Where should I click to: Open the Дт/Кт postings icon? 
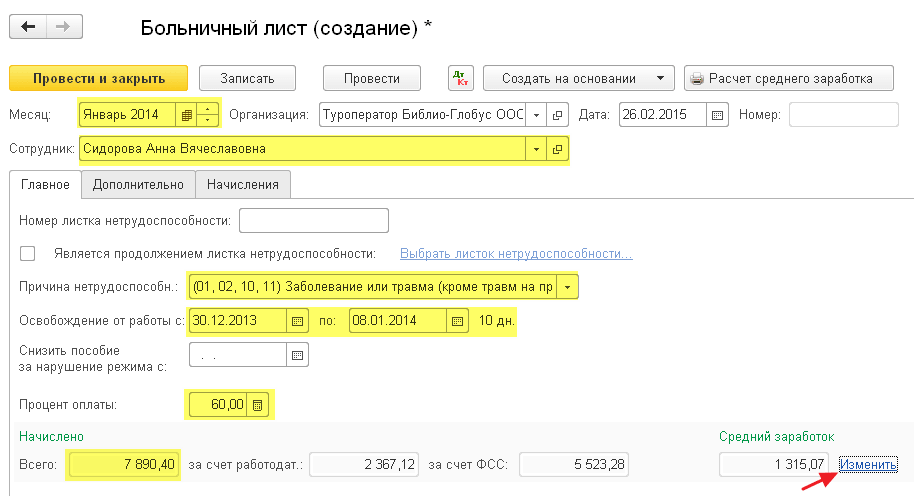coord(461,79)
